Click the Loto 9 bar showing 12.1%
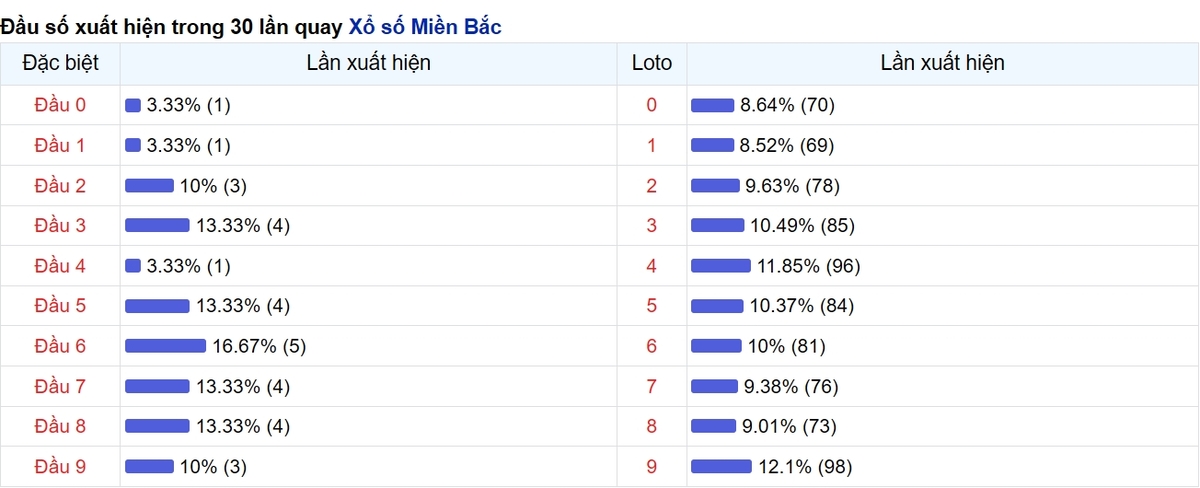Viewport: 1200px width, 488px height. point(721,466)
